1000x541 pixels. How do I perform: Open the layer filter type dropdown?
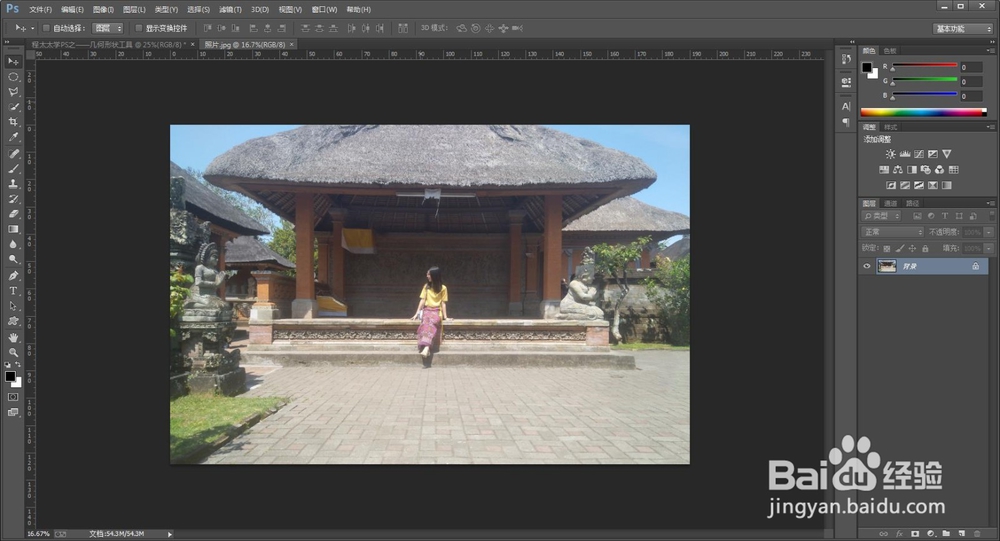click(x=881, y=216)
